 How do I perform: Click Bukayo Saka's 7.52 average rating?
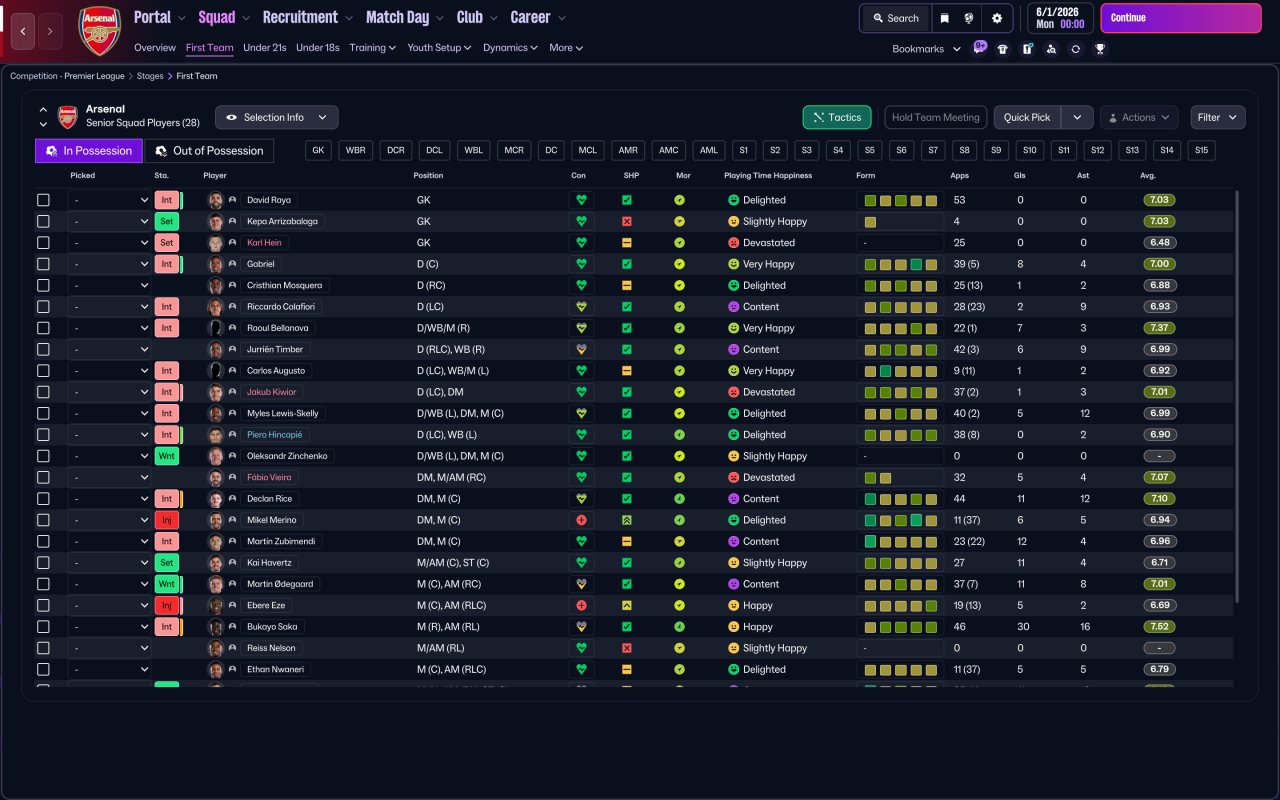(1159, 627)
